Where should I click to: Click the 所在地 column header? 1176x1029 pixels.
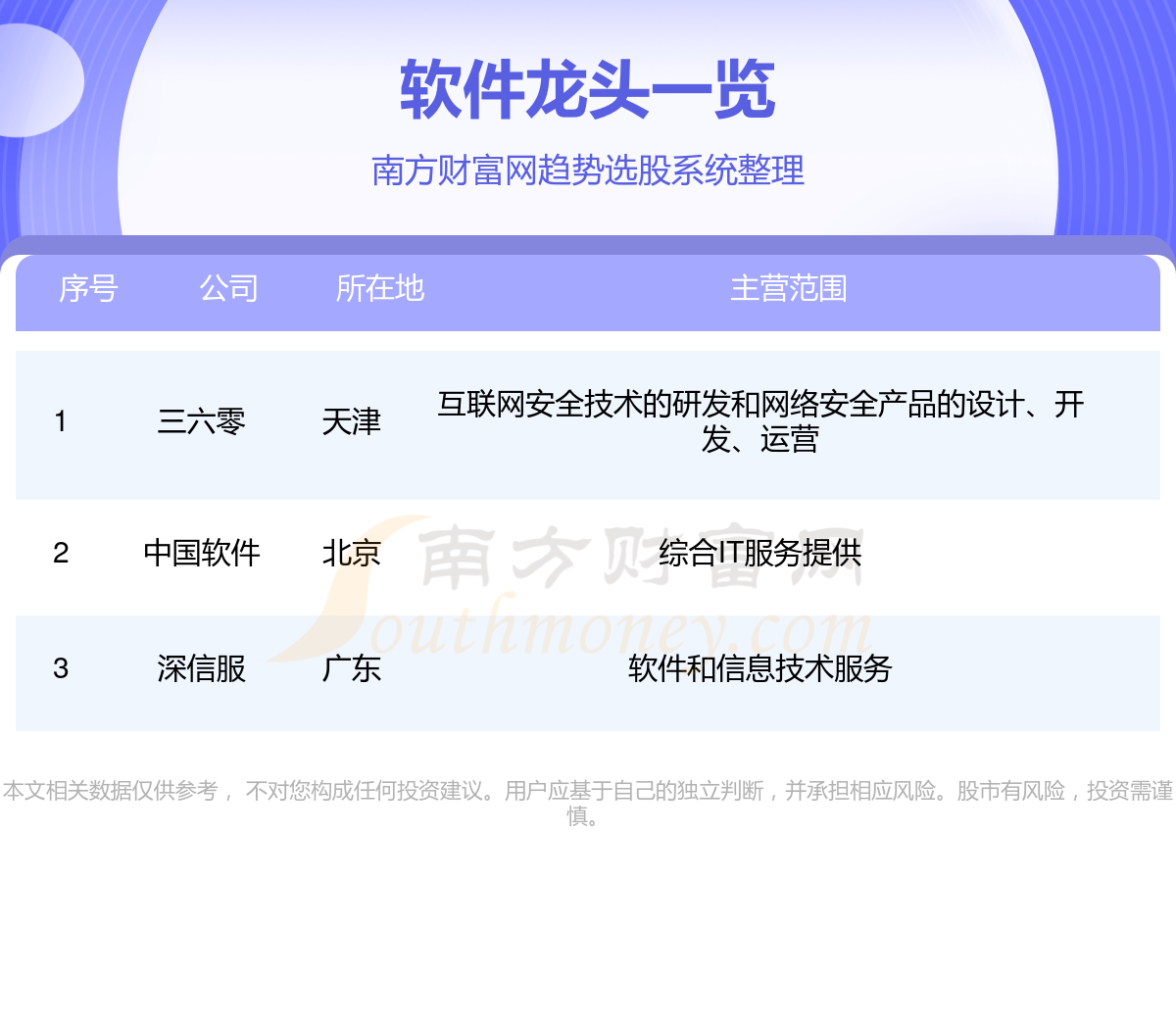(x=380, y=288)
